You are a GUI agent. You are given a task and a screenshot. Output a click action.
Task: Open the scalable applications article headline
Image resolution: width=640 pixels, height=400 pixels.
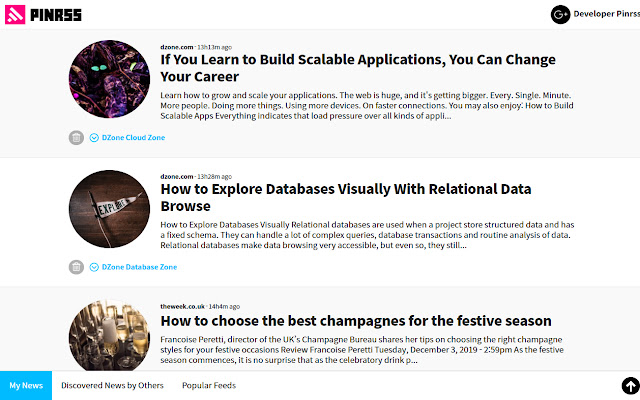pyautogui.click(x=357, y=67)
